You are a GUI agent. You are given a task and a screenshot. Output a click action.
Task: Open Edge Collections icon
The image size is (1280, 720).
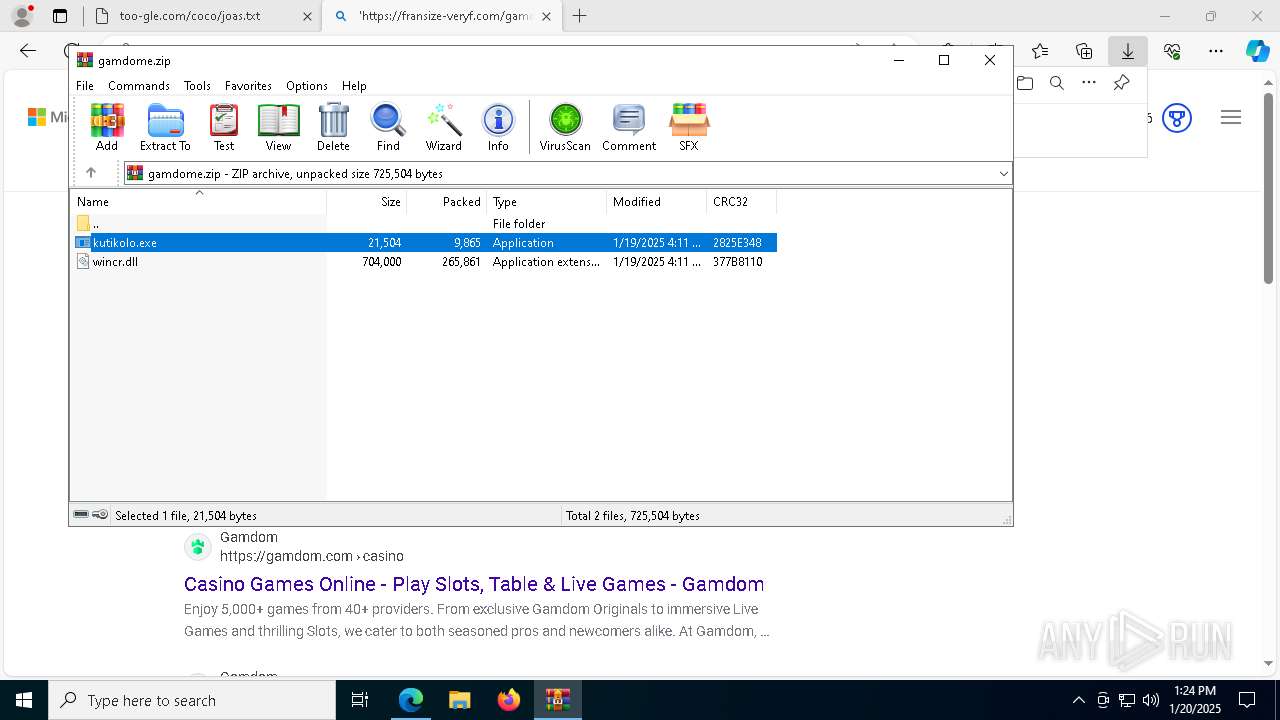(1084, 51)
